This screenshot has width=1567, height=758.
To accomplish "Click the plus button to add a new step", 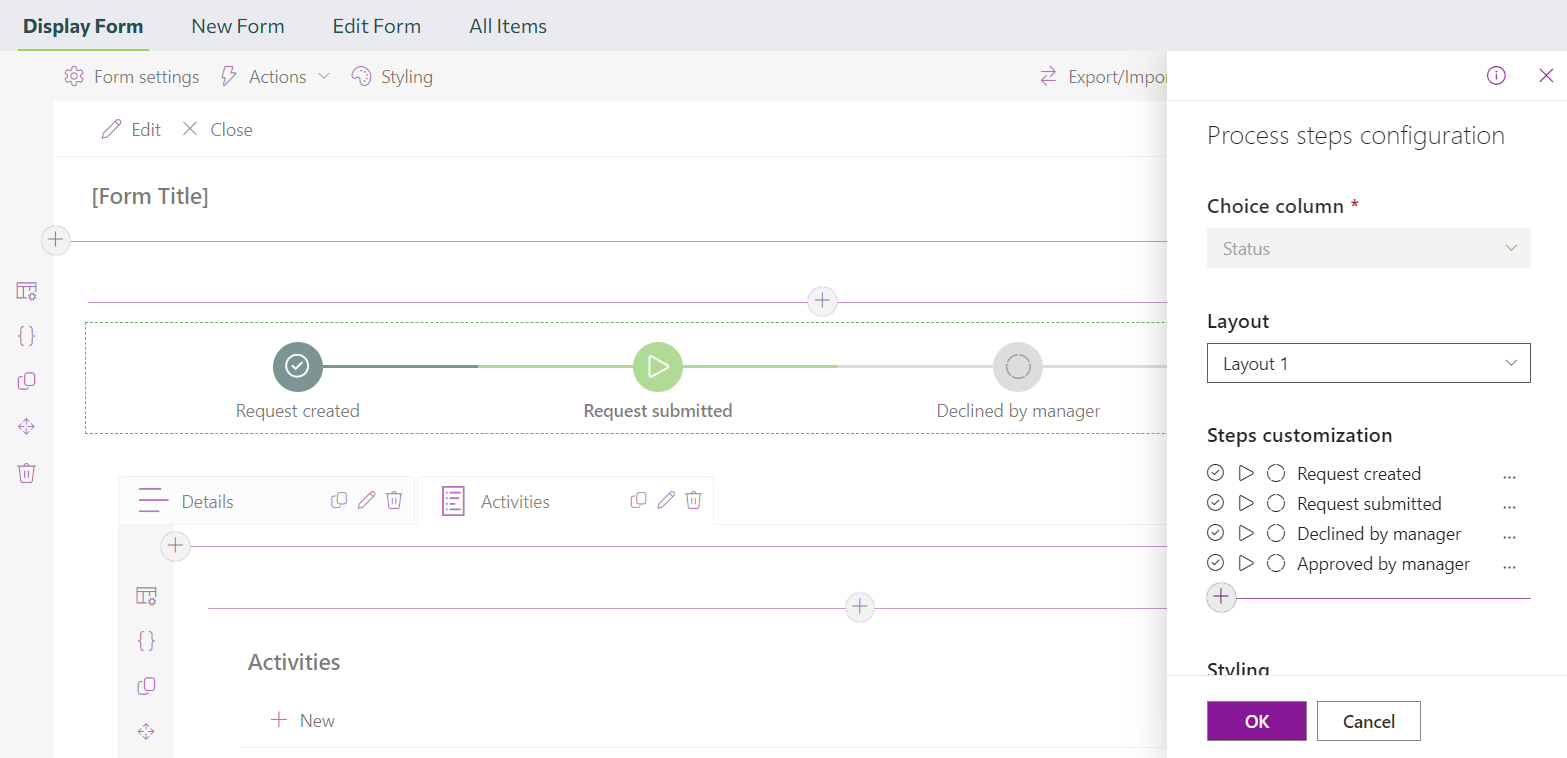I will (1221, 597).
